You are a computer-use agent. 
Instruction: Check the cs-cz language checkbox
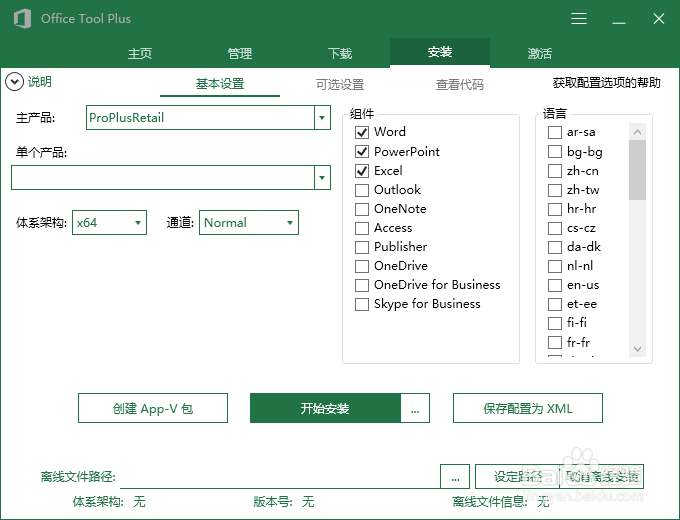555,228
